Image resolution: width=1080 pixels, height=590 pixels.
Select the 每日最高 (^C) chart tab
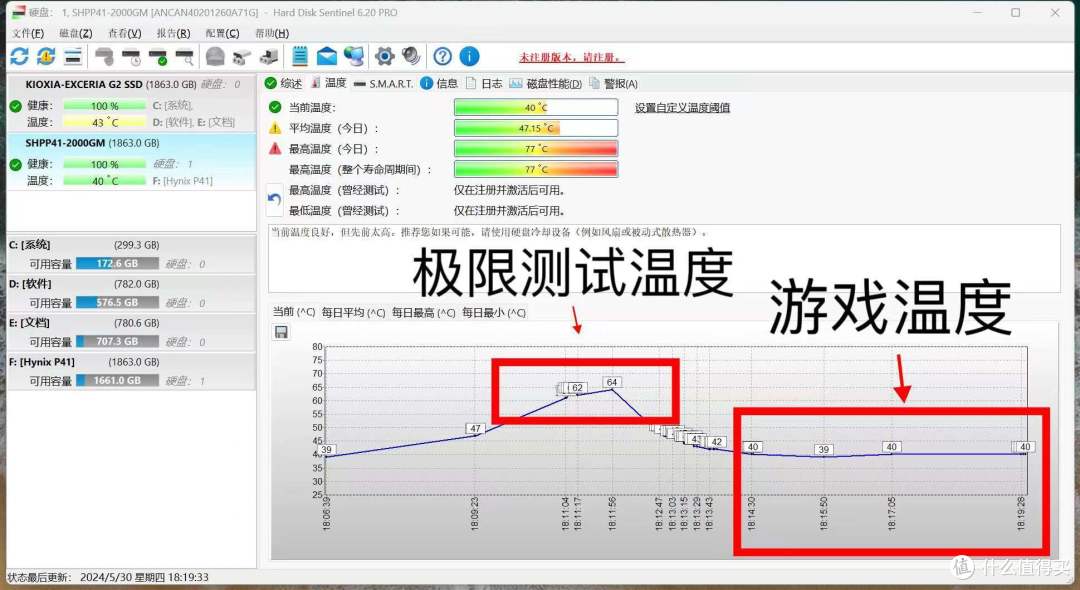tap(424, 312)
